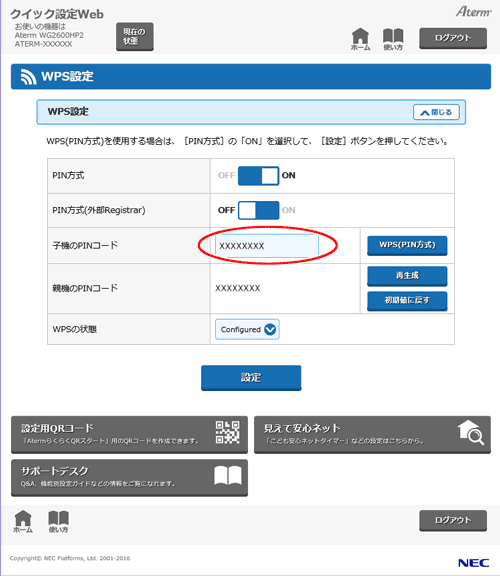The image size is (500, 576).
Task: Toggle the PIN方式 switch
Action: click(x=258, y=176)
